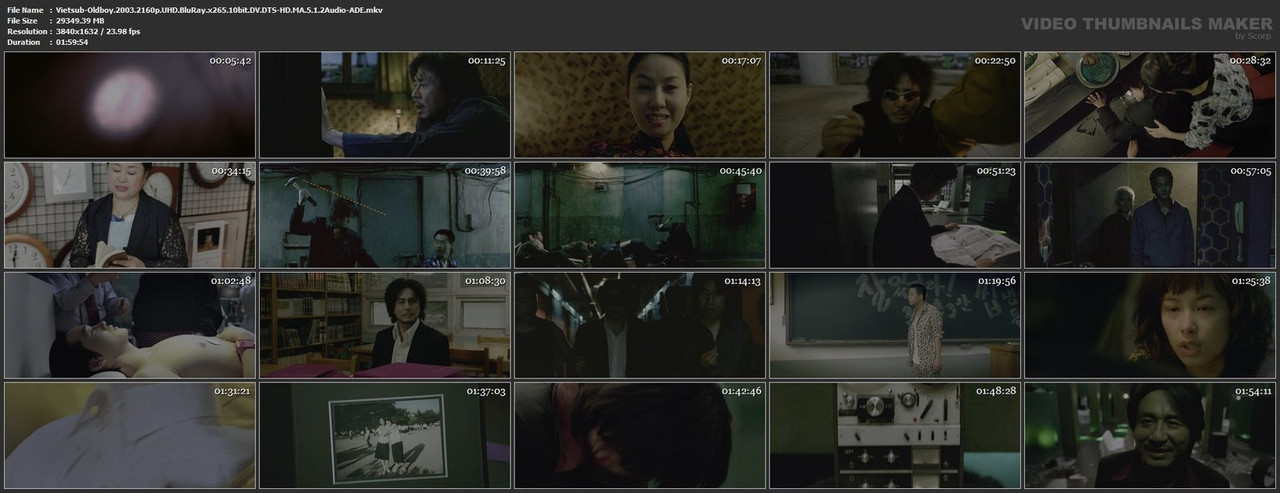Pick the frame at 00:51:23
Viewport: 1280px width, 493px height.
895,214
